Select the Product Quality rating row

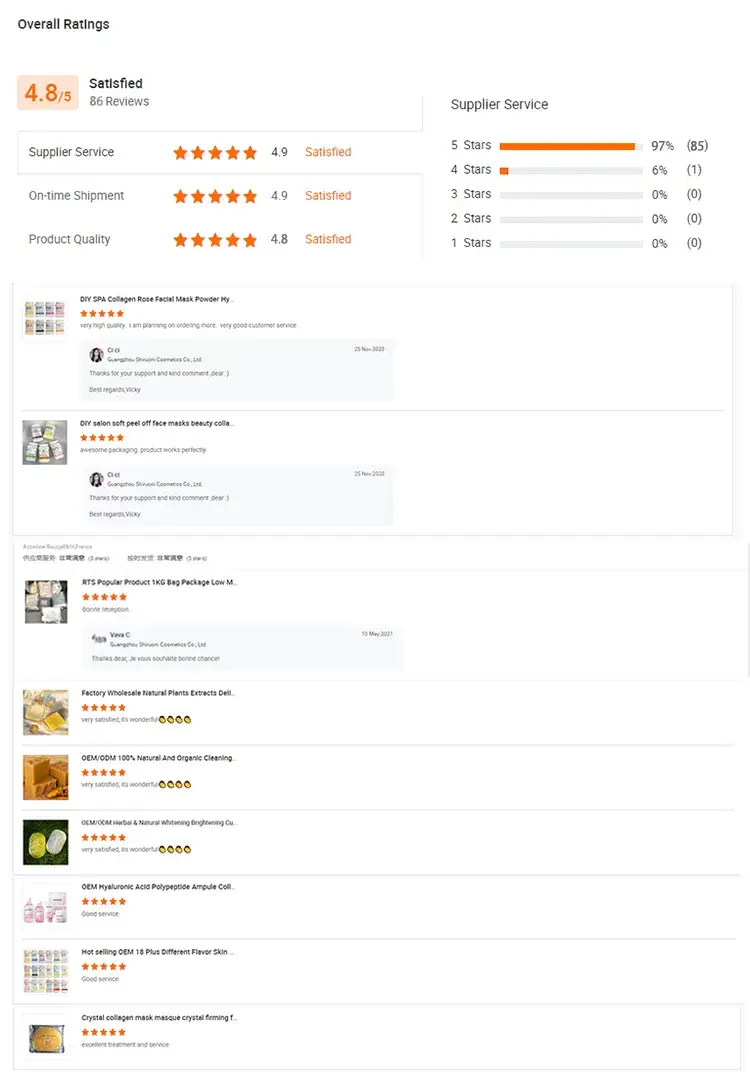219,240
